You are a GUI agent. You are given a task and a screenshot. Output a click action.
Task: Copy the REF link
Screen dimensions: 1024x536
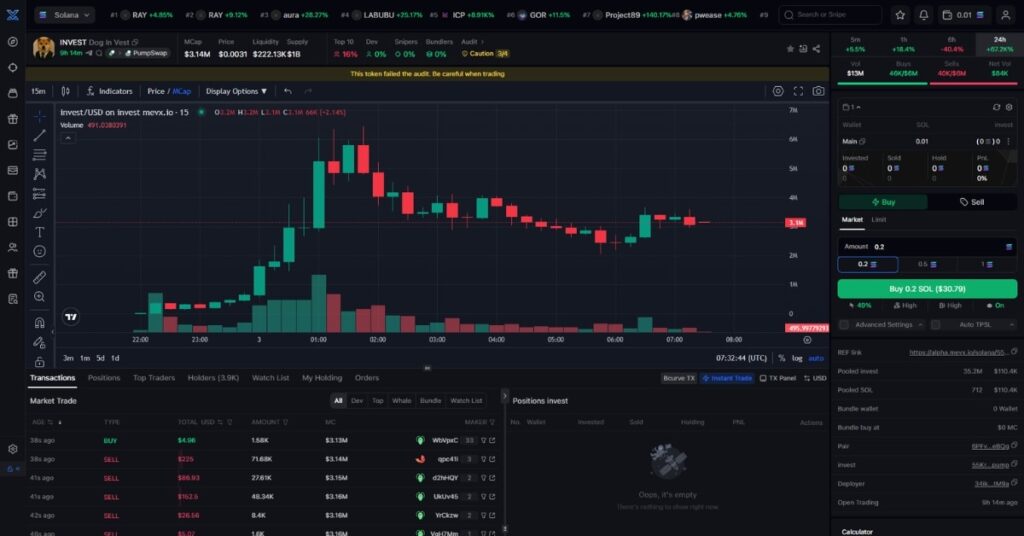tap(1014, 352)
